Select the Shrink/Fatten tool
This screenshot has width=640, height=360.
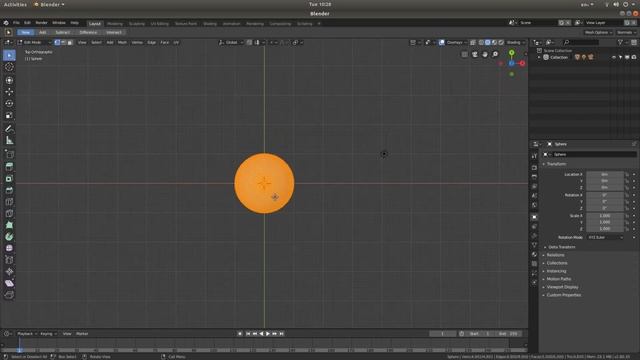pos(9,271)
